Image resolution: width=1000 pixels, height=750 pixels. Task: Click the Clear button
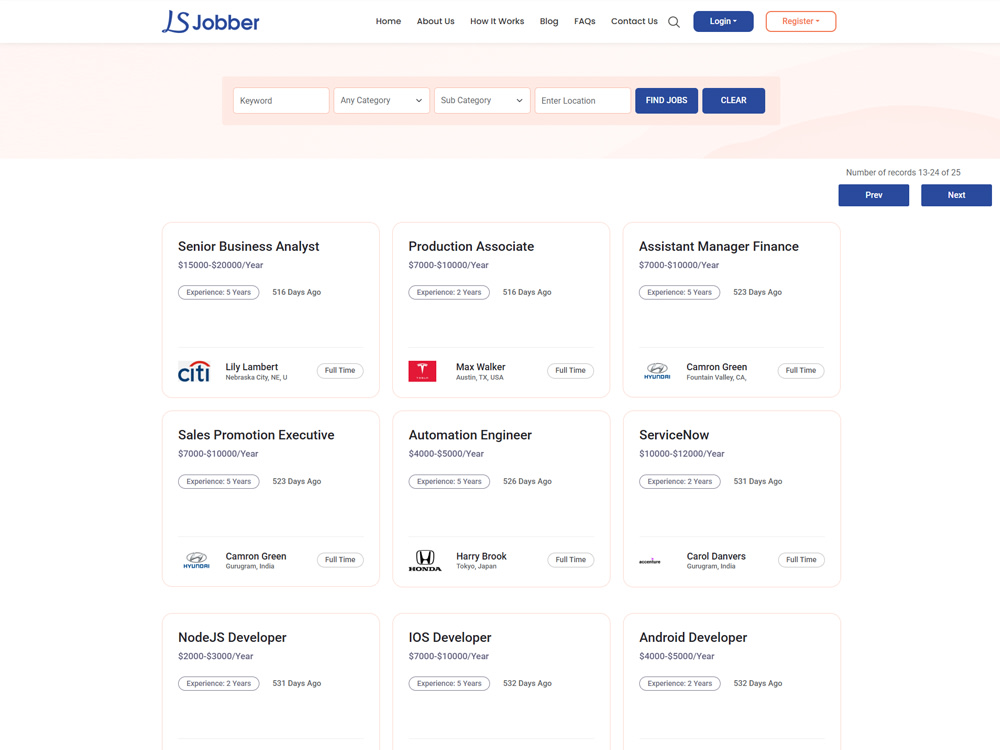pyautogui.click(x=733, y=101)
